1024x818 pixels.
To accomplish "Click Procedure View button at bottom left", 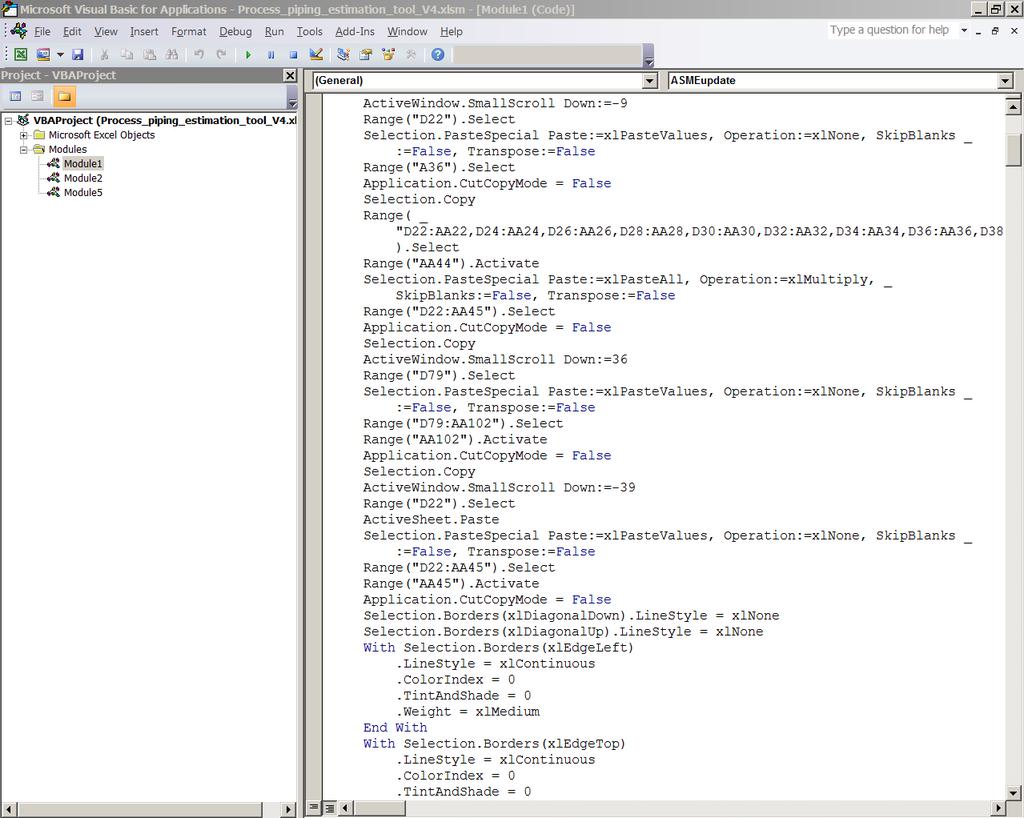I will pos(314,808).
